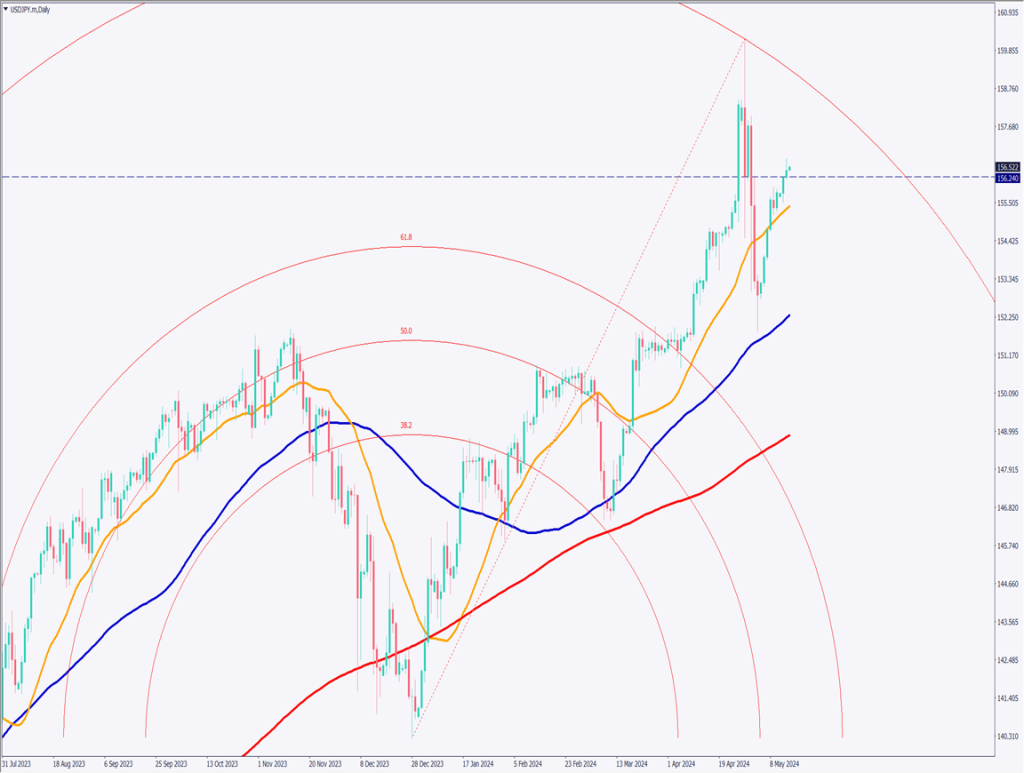Click the 160.935 price axis label
Image resolution: width=1024 pixels, height=773 pixels.
(x=1007, y=12)
